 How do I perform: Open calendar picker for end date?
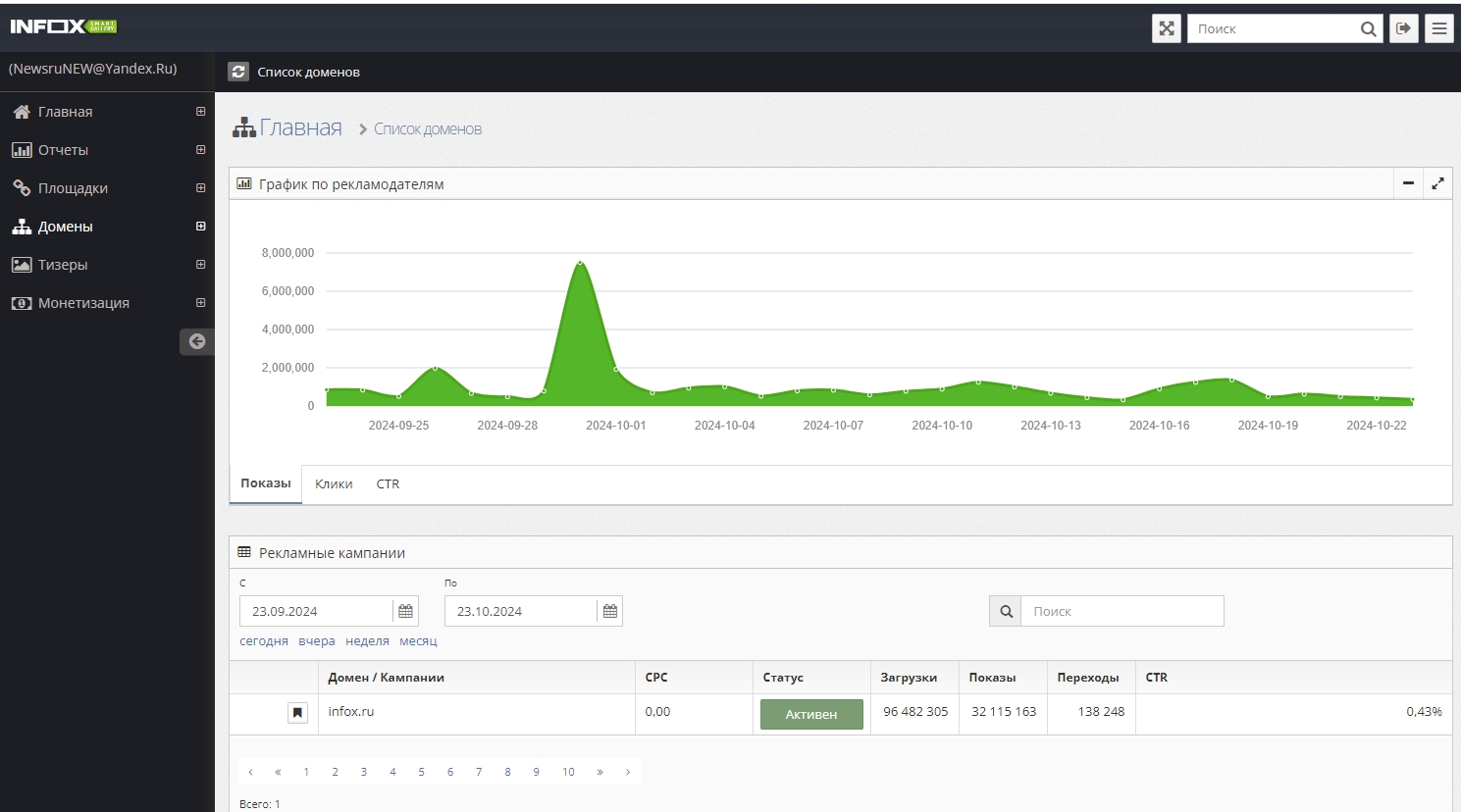[609, 611]
